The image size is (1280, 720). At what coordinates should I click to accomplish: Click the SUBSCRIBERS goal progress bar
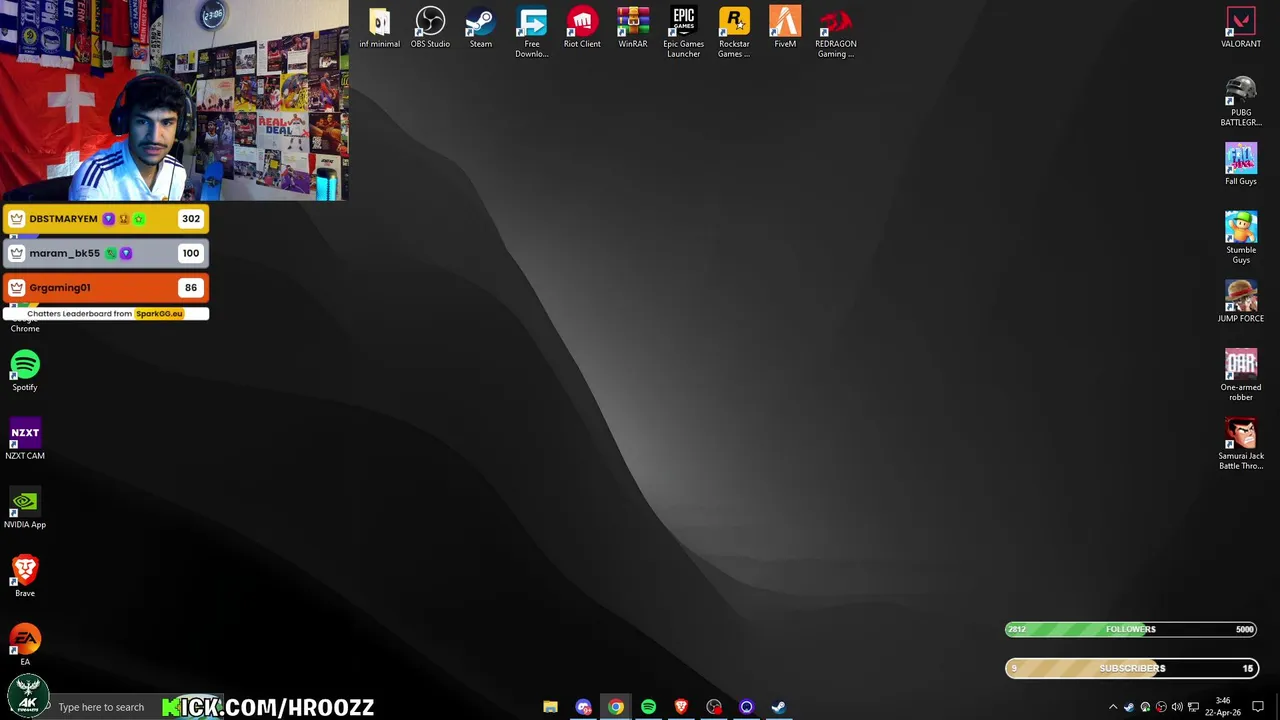coord(1131,668)
